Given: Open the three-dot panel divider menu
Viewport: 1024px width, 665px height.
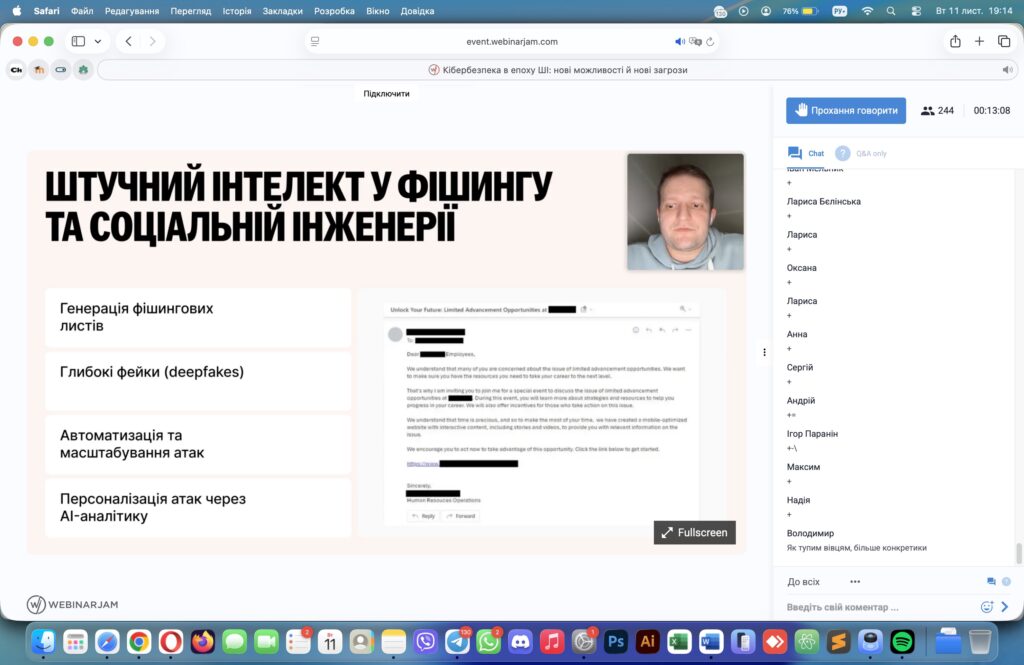Looking at the screenshot, I should [764, 352].
